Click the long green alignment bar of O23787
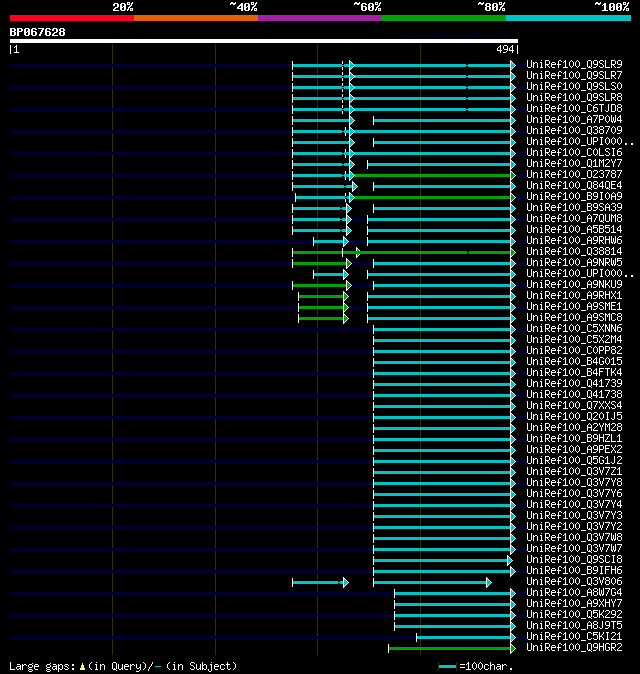Viewport: 640px width, 674px height. tap(432, 175)
